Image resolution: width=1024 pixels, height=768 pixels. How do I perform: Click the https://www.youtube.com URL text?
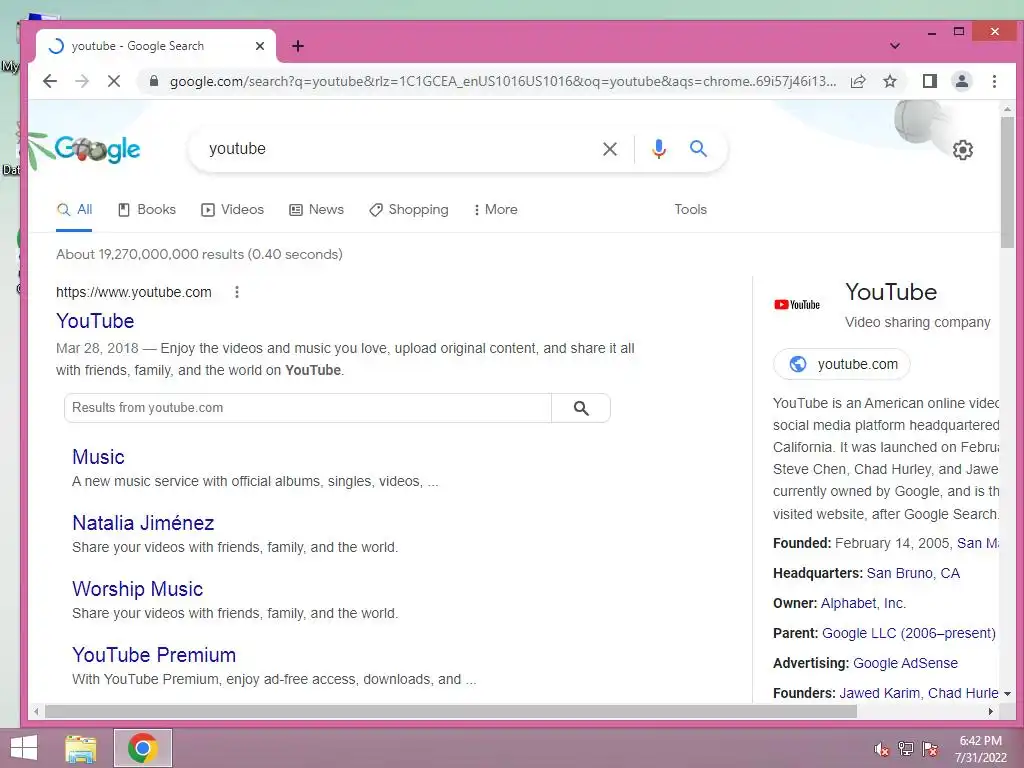134,292
